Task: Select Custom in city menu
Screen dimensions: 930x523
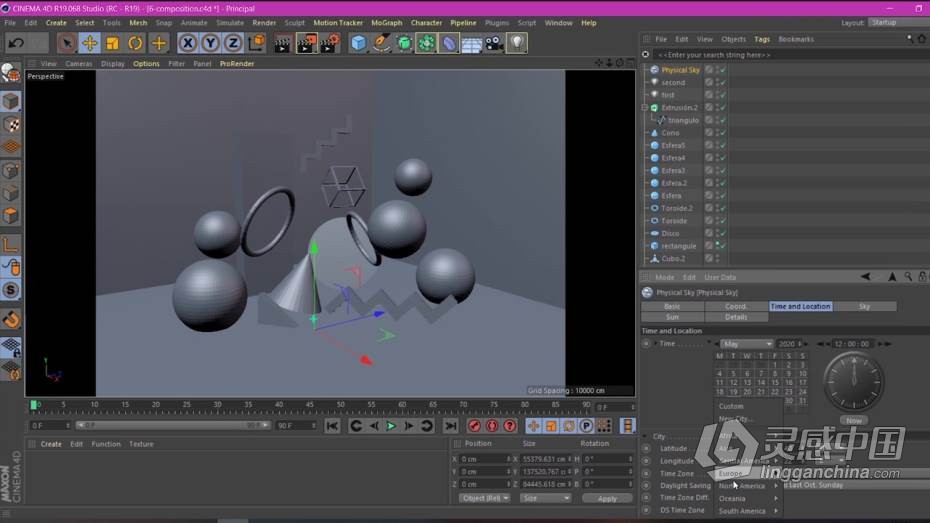Action: coord(731,407)
